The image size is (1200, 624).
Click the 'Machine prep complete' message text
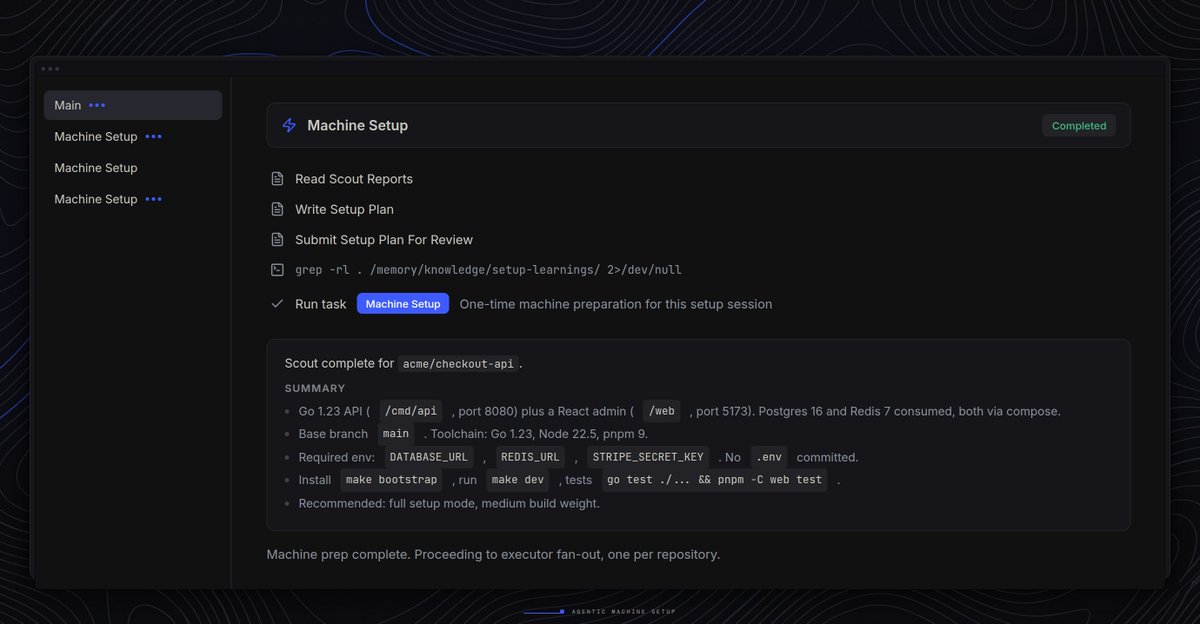493,554
